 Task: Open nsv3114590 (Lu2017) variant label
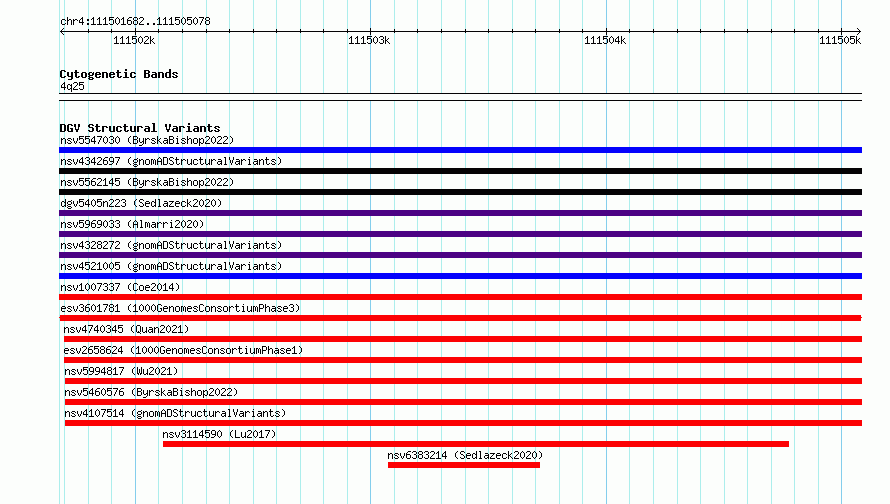[219, 434]
